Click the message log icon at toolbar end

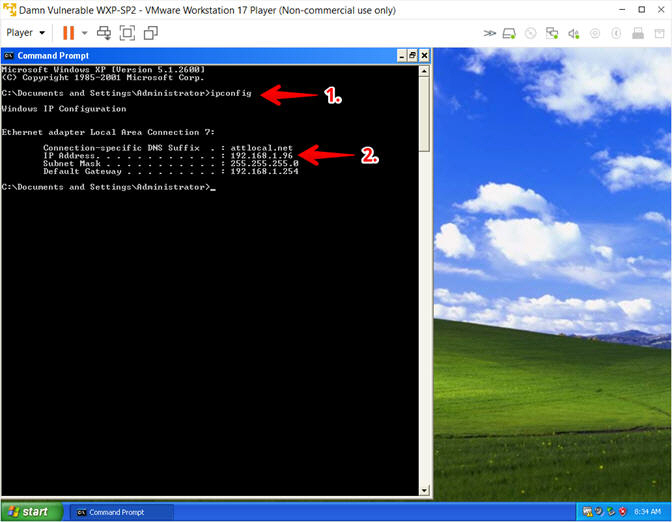(660, 33)
